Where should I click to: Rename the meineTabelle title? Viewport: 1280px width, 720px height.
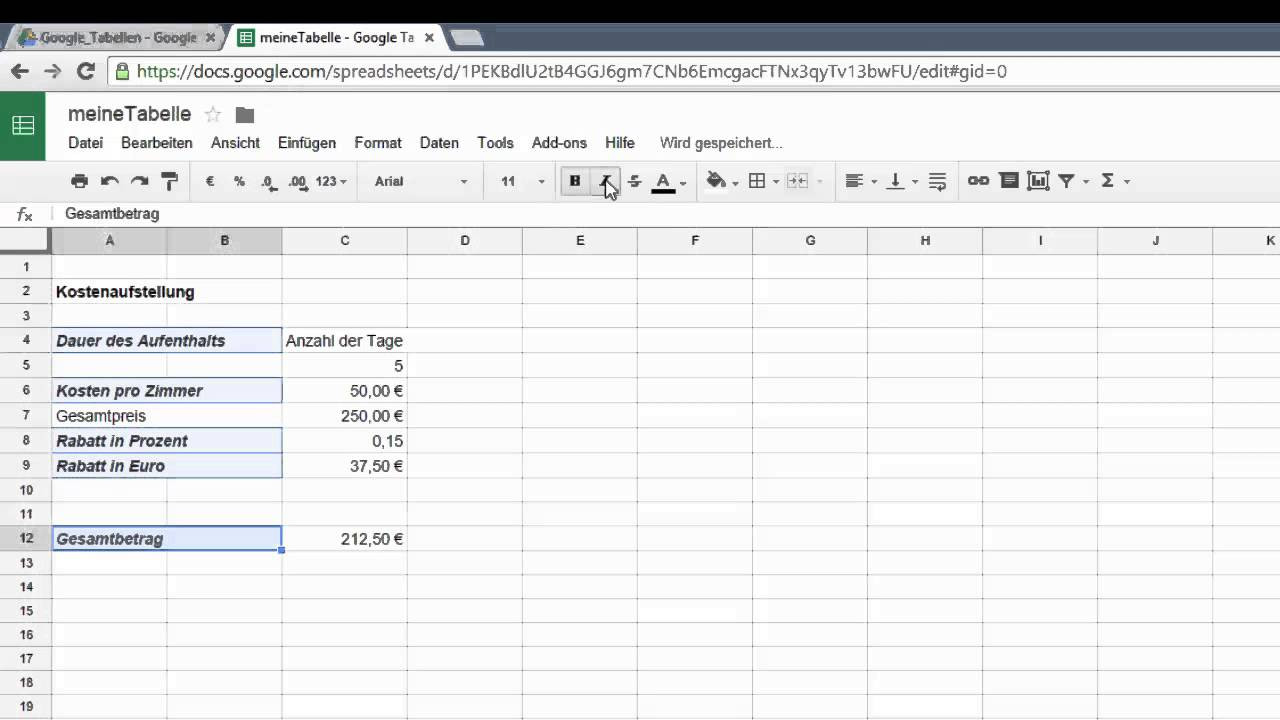[x=129, y=114]
